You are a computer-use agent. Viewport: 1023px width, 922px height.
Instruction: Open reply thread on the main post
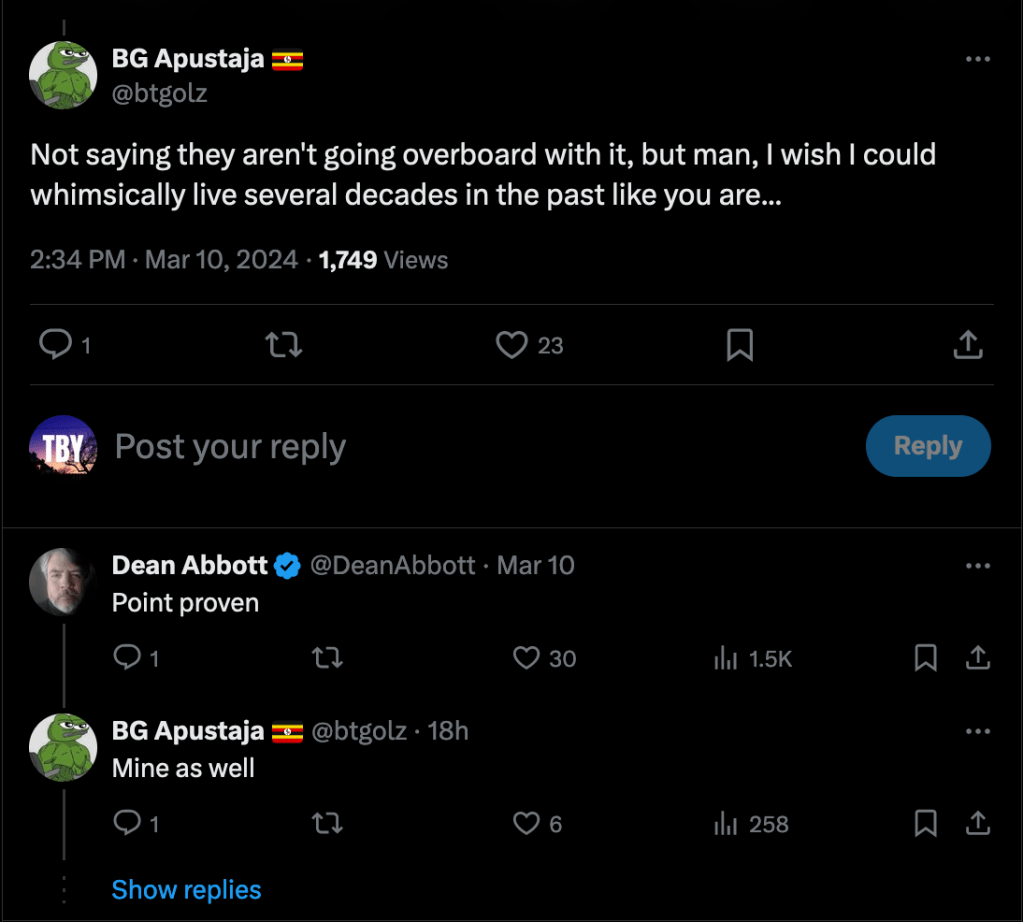tap(54, 345)
